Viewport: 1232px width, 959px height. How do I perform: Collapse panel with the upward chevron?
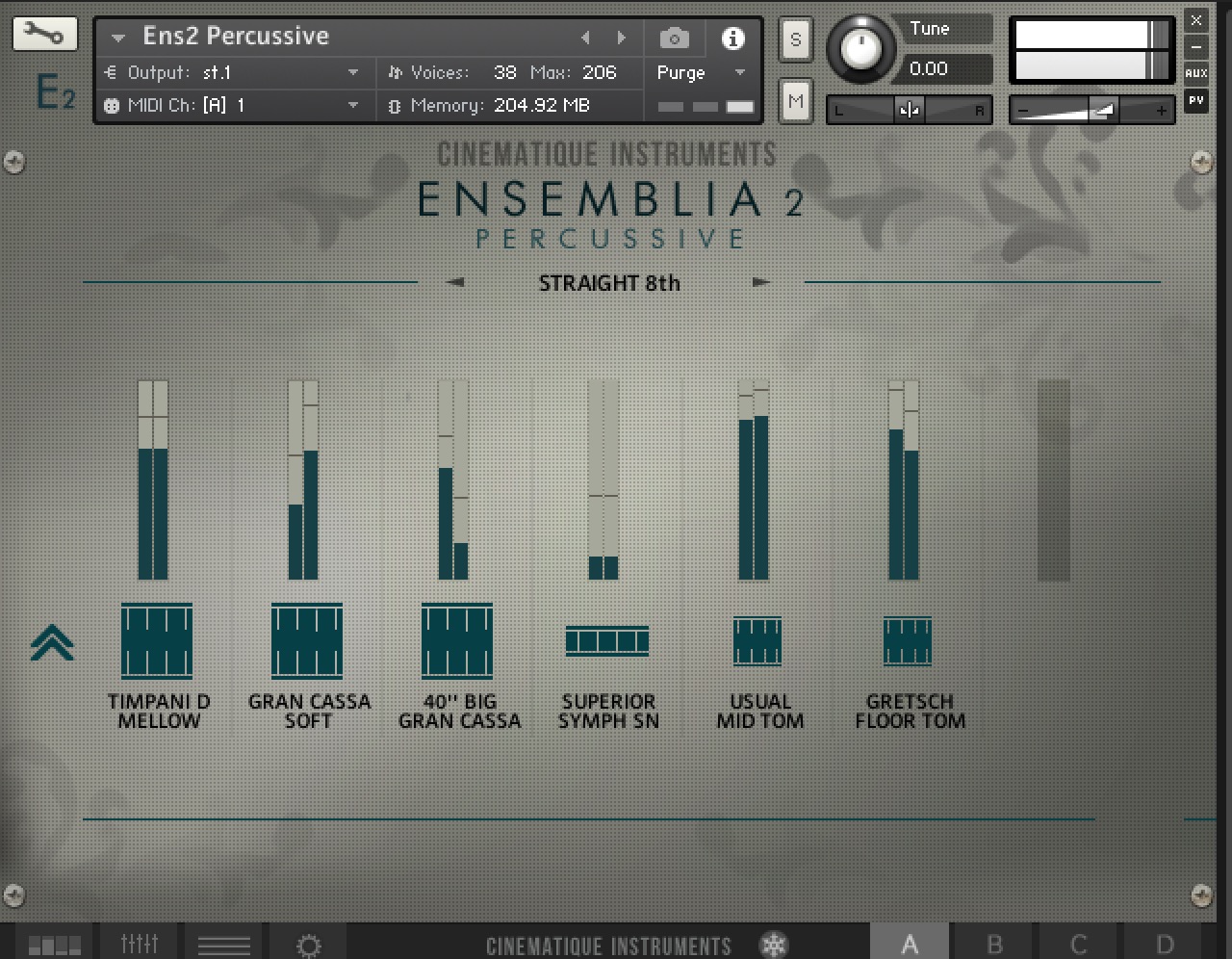[52, 643]
